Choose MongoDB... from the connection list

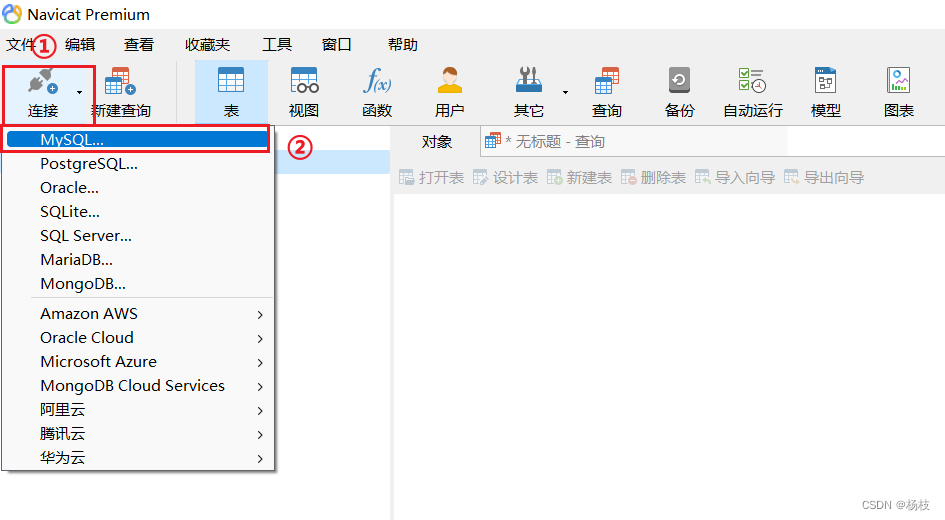point(137,284)
